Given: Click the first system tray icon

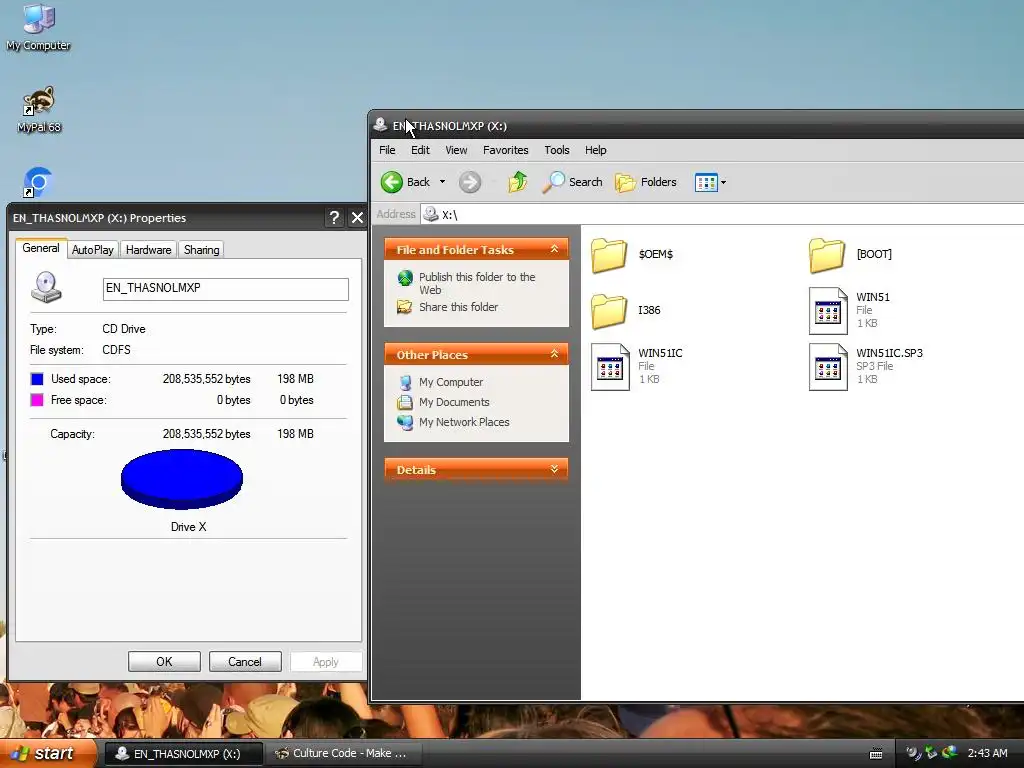Looking at the screenshot, I should (x=913, y=754).
